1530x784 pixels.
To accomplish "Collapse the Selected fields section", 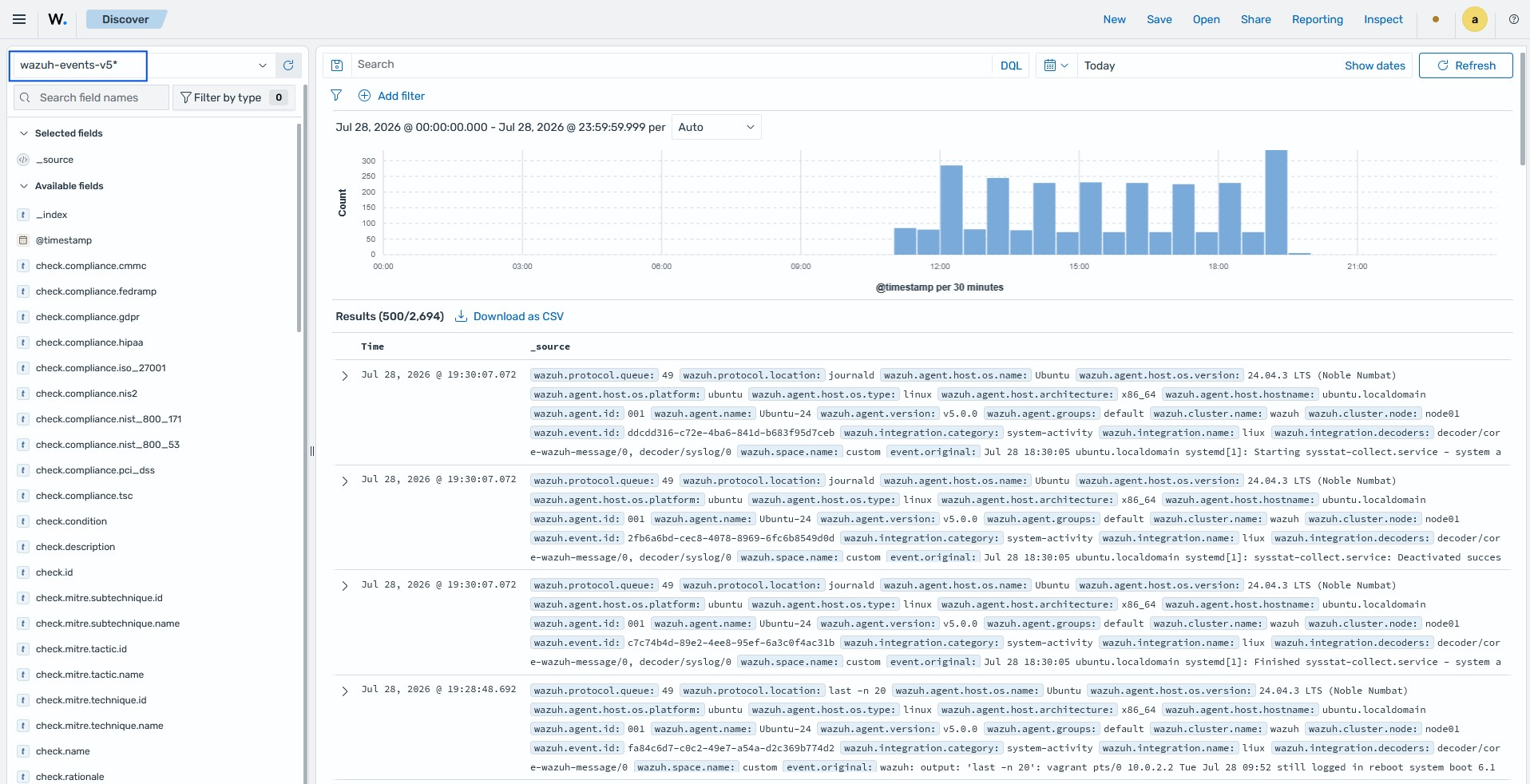I will pyautogui.click(x=24, y=133).
